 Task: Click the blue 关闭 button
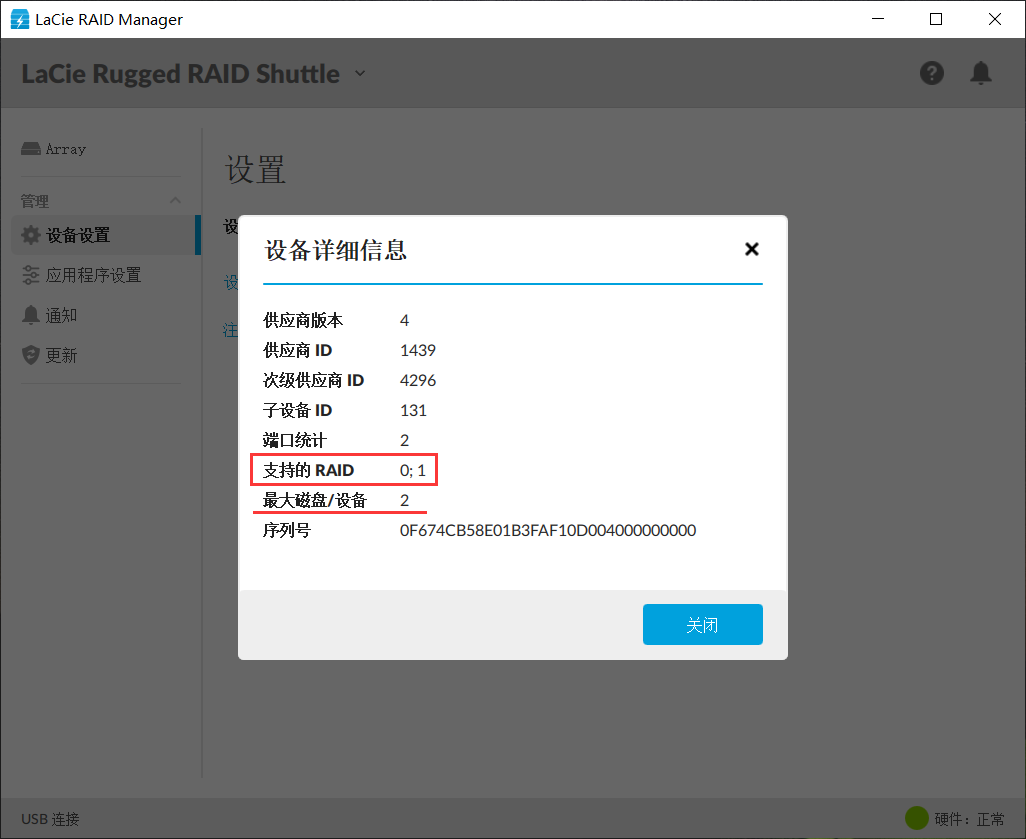pos(703,624)
